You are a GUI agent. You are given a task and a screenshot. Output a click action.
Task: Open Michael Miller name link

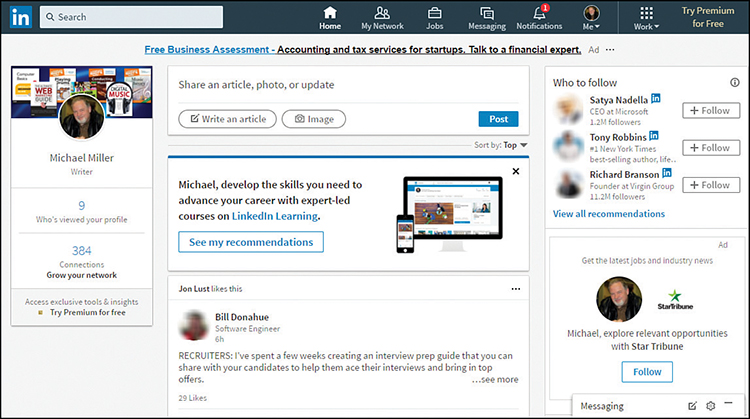click(x=82, y=158)
